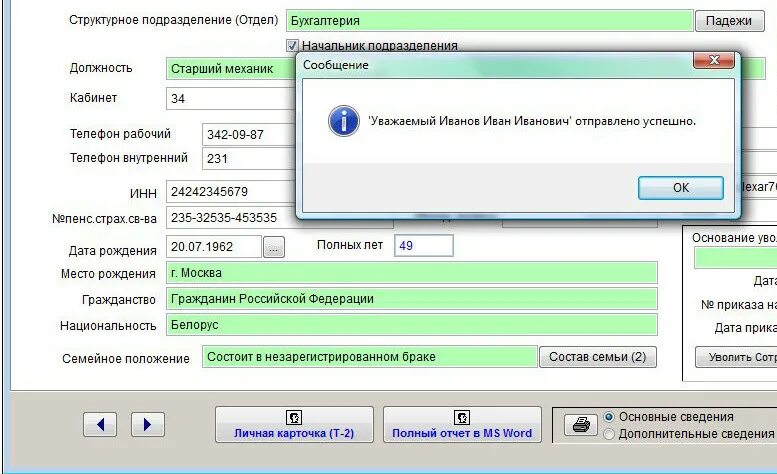Click Телефон внутренний field 231
Viewport: 777px width, 474px height.
(249, 159)
